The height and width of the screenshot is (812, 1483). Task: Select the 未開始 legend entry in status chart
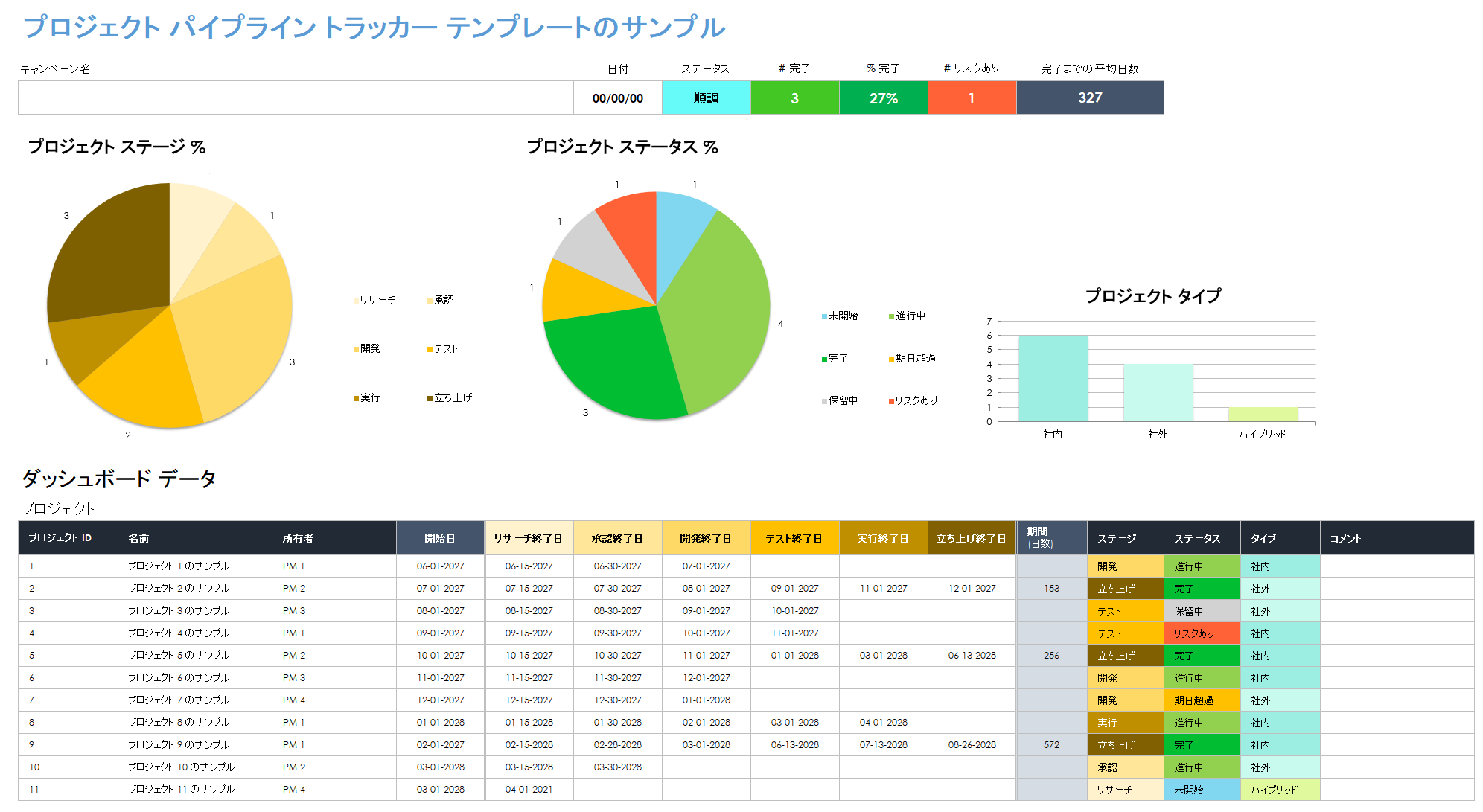(840, 316)
